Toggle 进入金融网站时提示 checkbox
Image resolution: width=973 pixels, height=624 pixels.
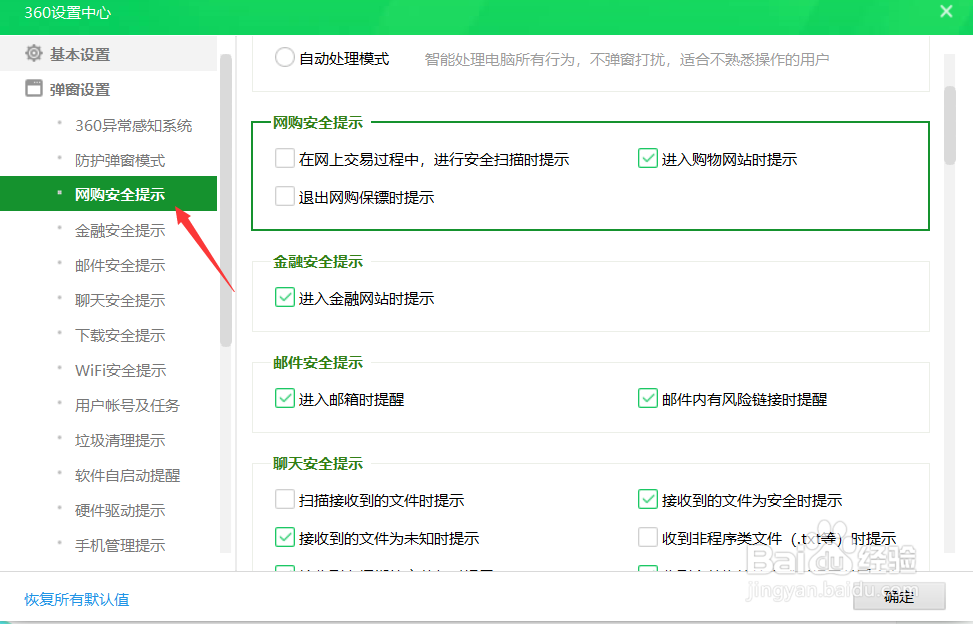coord(285,298)
